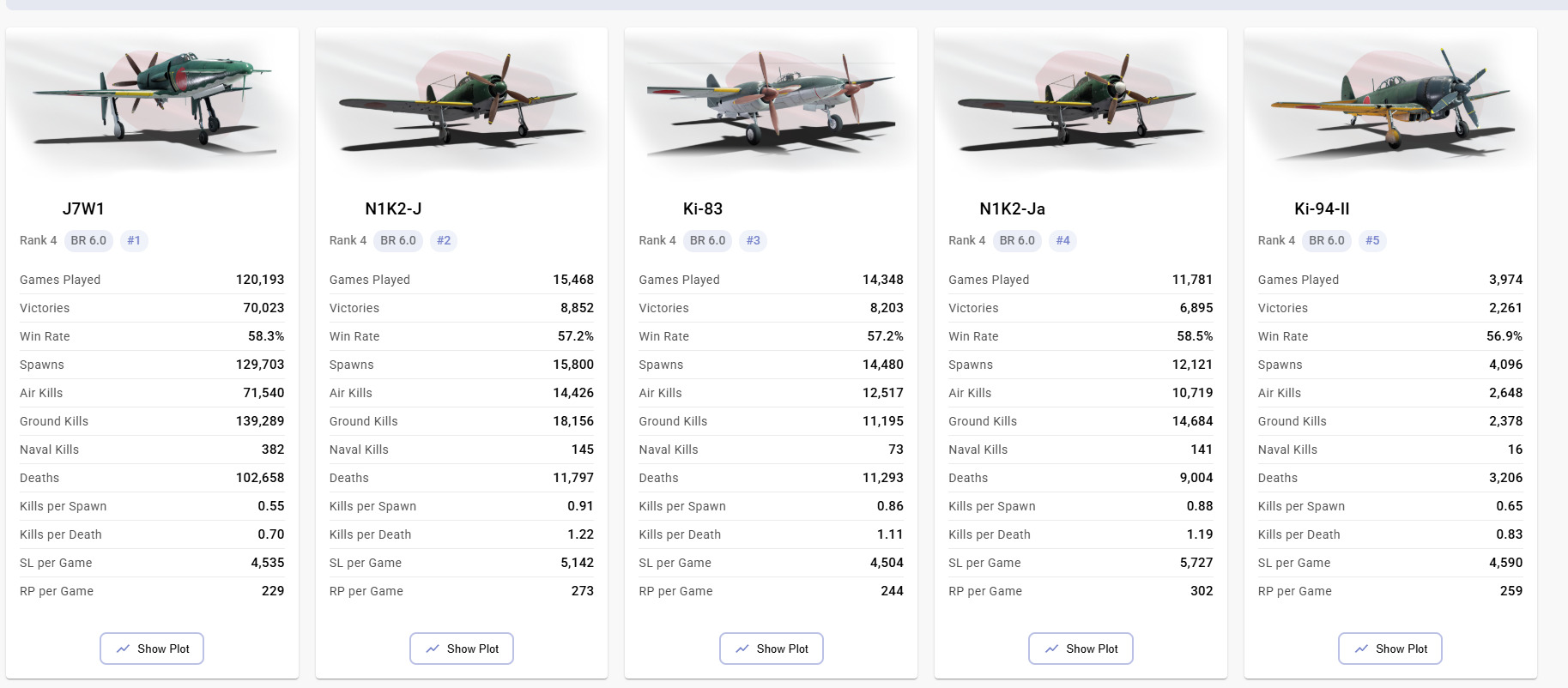
Task: Click the chart icon on N1K2-Ja's plot button
Action: [1051, 649]
